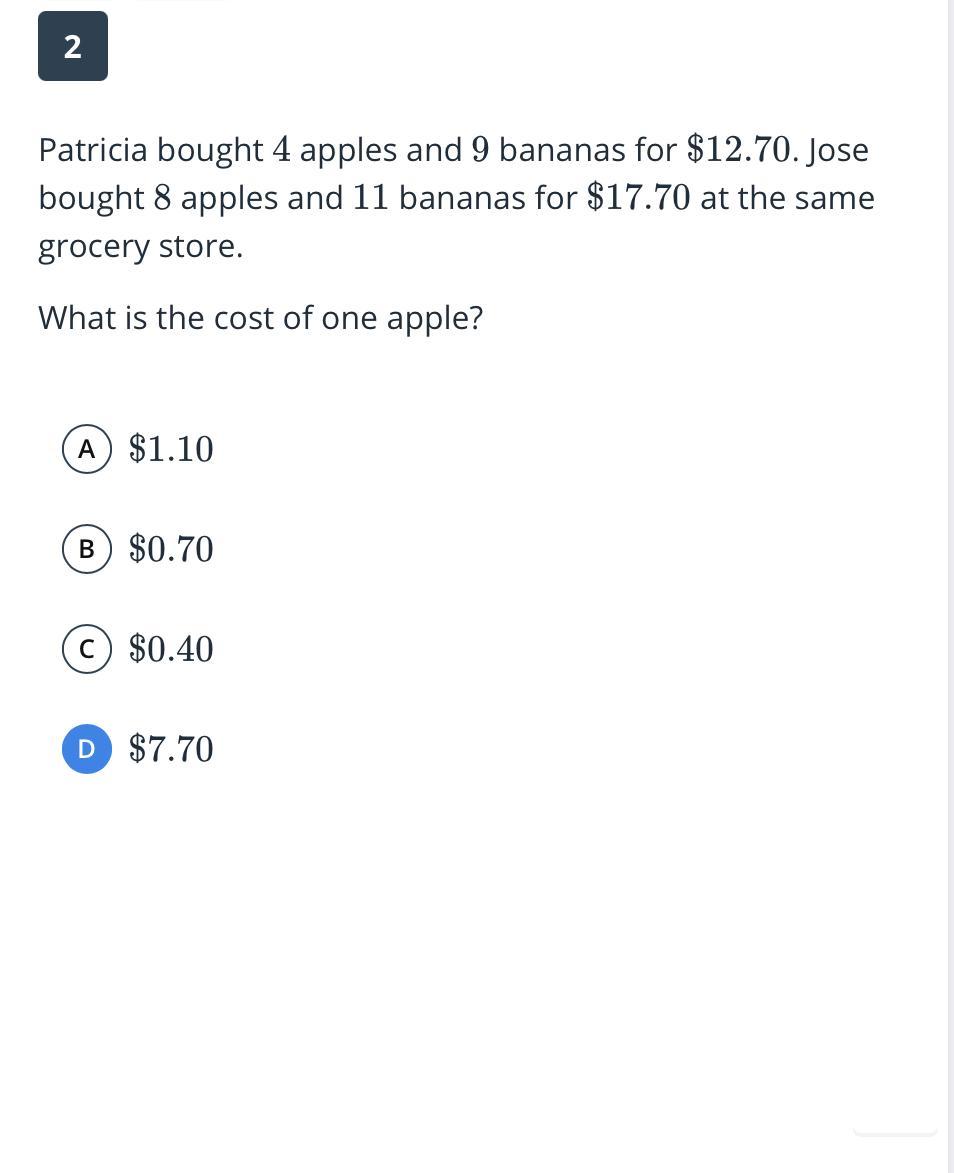Viewport: 954px width, 1173px height.
Task: Select answer choice A circle
Action: [x=87, y=449]
